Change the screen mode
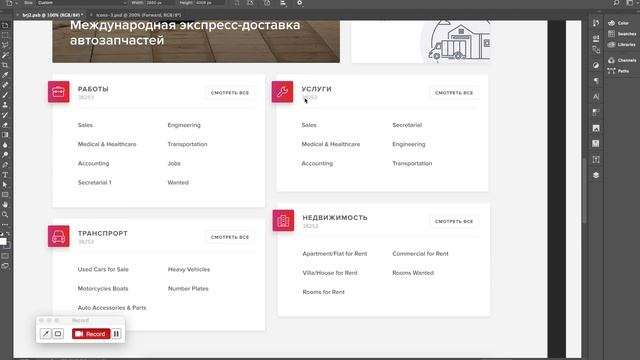The width and height of the screenshot is (640, 360). point(5,266)
